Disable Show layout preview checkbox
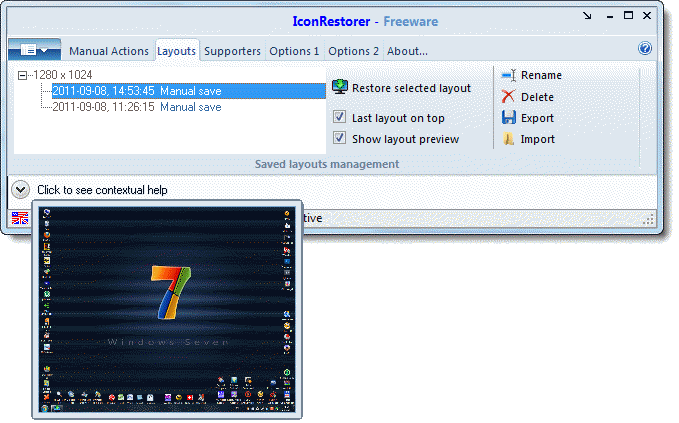679x423 pixels. pos(340,138)
